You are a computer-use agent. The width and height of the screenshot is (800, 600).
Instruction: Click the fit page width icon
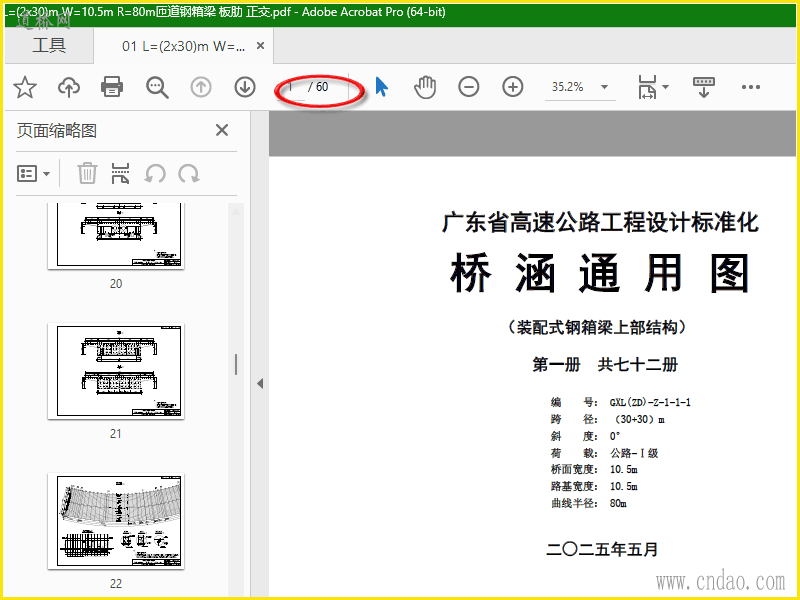click(647, 87)
